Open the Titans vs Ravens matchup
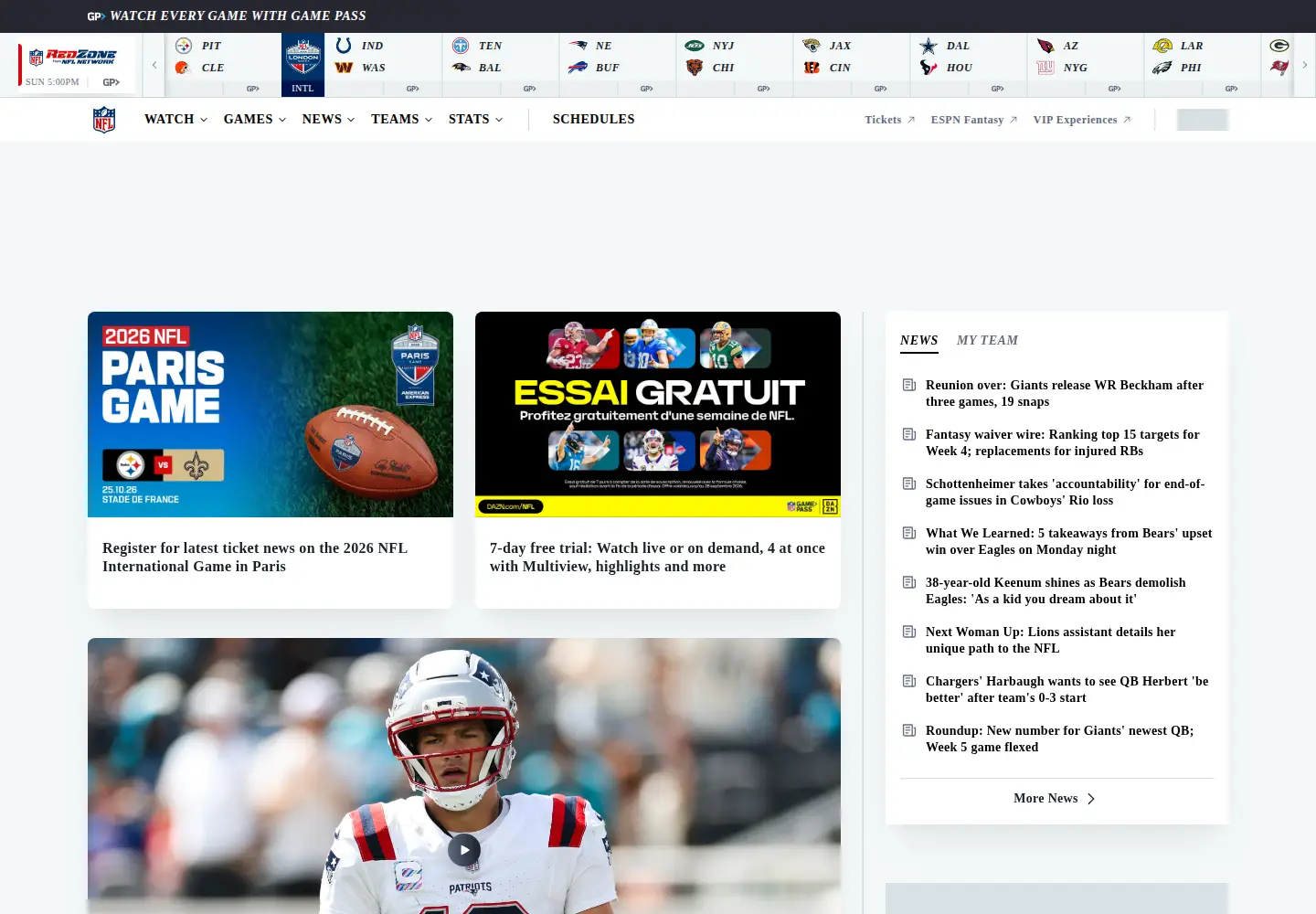Screen dimensions: 1316x914 [501, 65]
